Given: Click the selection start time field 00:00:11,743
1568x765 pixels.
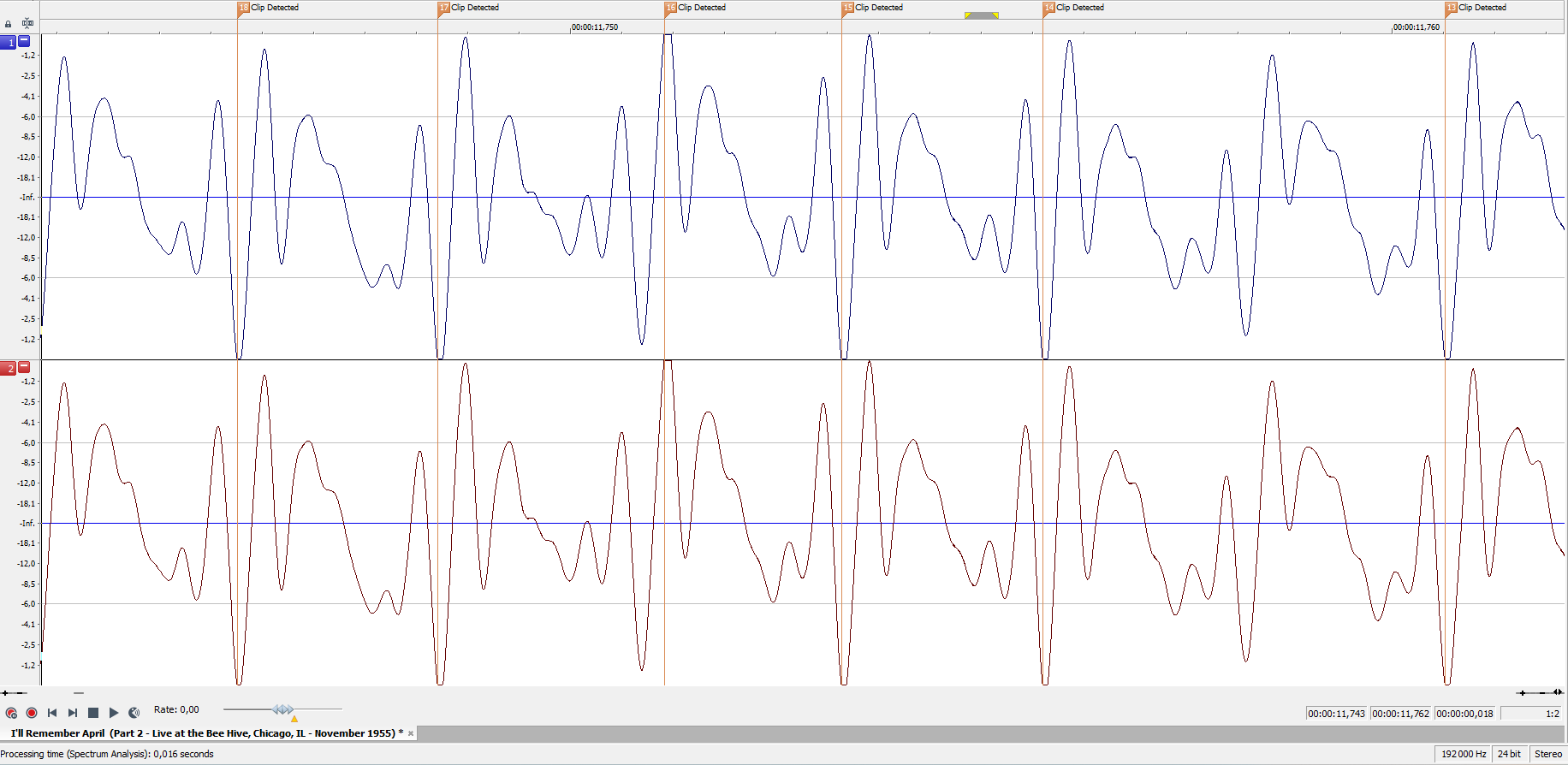Looking at the screenshot, I should pyautogui.click(x=1336, y=714).
